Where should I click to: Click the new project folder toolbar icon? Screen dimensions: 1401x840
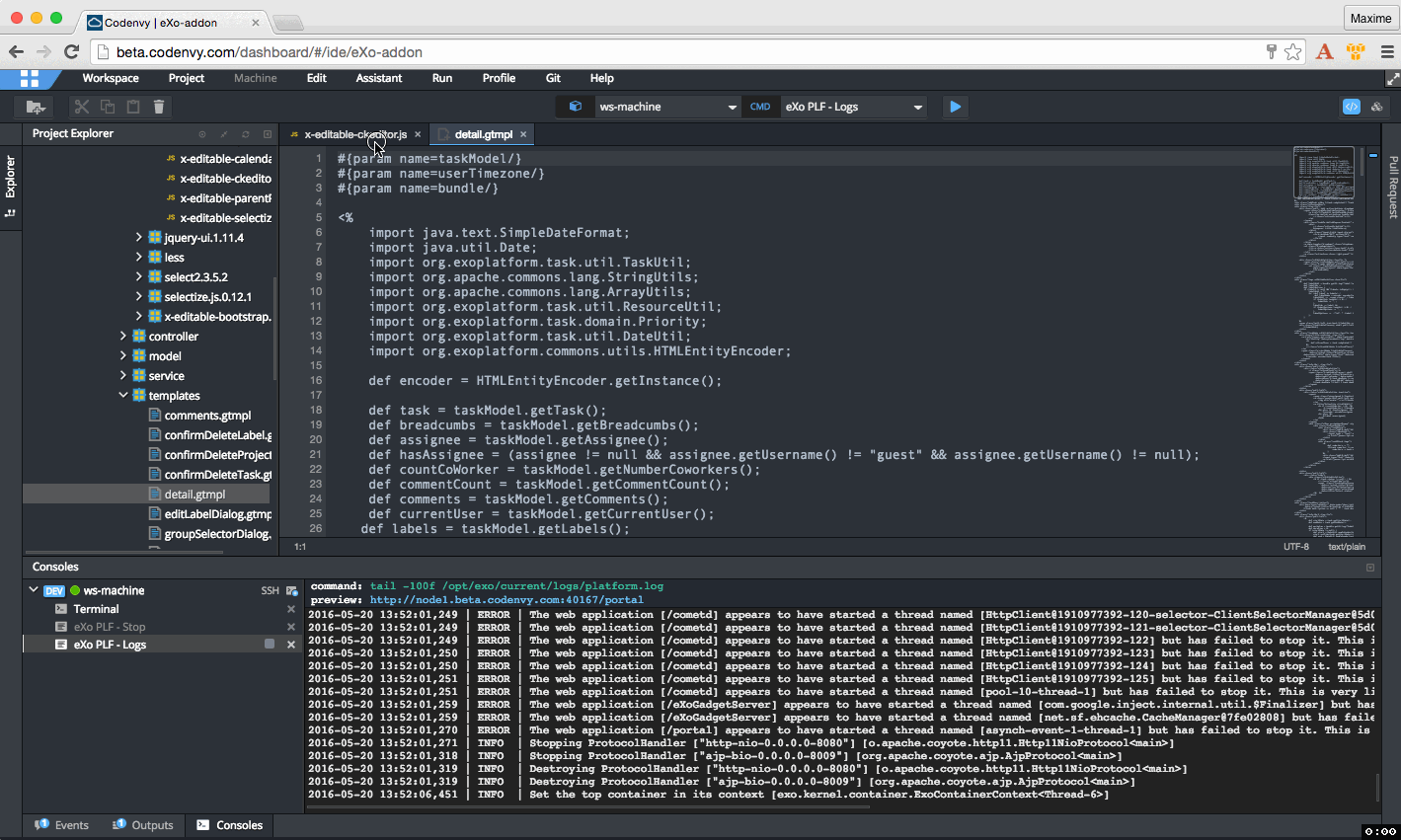[x=36, y=107]
